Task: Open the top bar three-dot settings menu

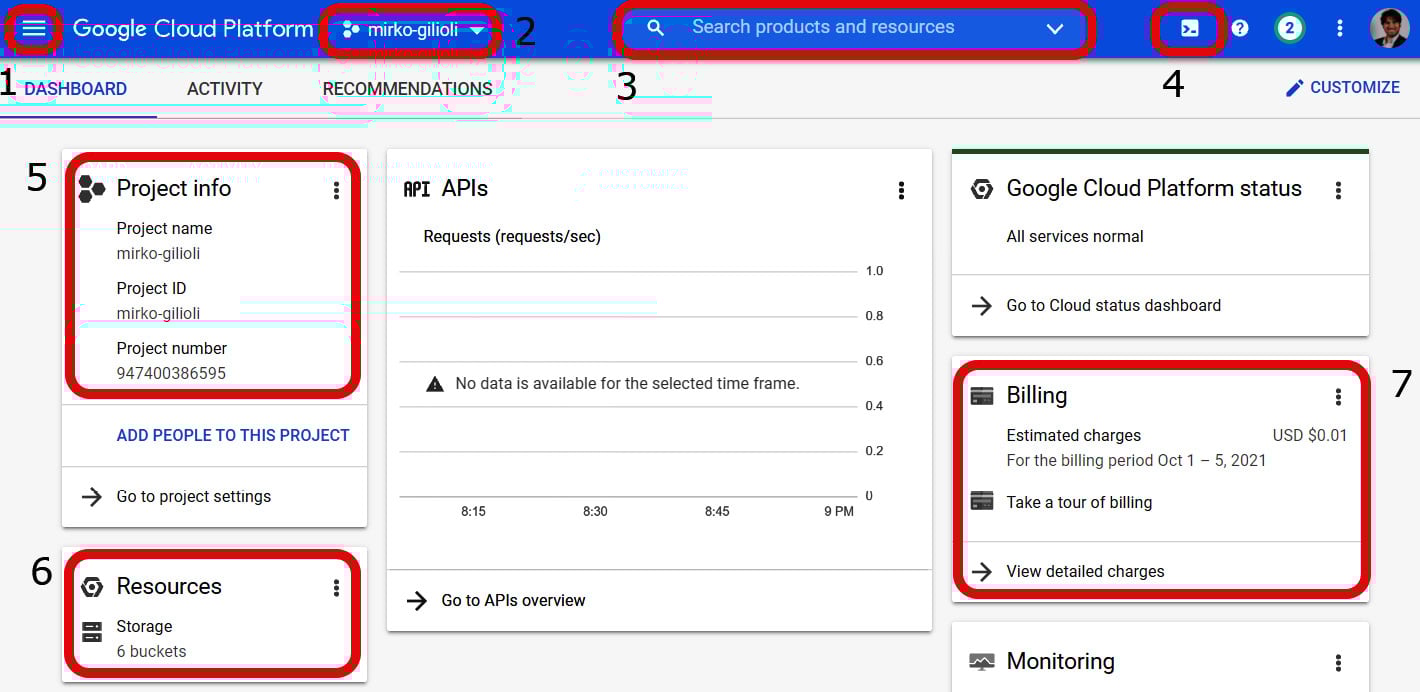Action: tap(1340, 28)
